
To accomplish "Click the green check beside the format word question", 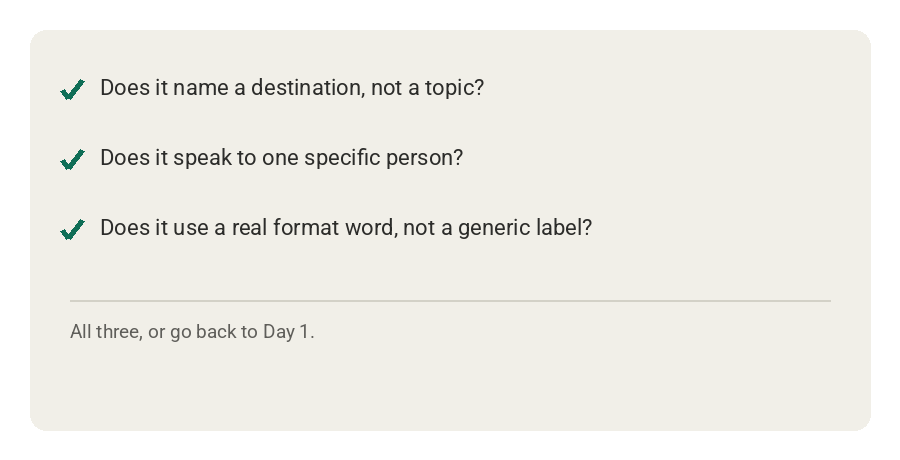I will (72, 230).
